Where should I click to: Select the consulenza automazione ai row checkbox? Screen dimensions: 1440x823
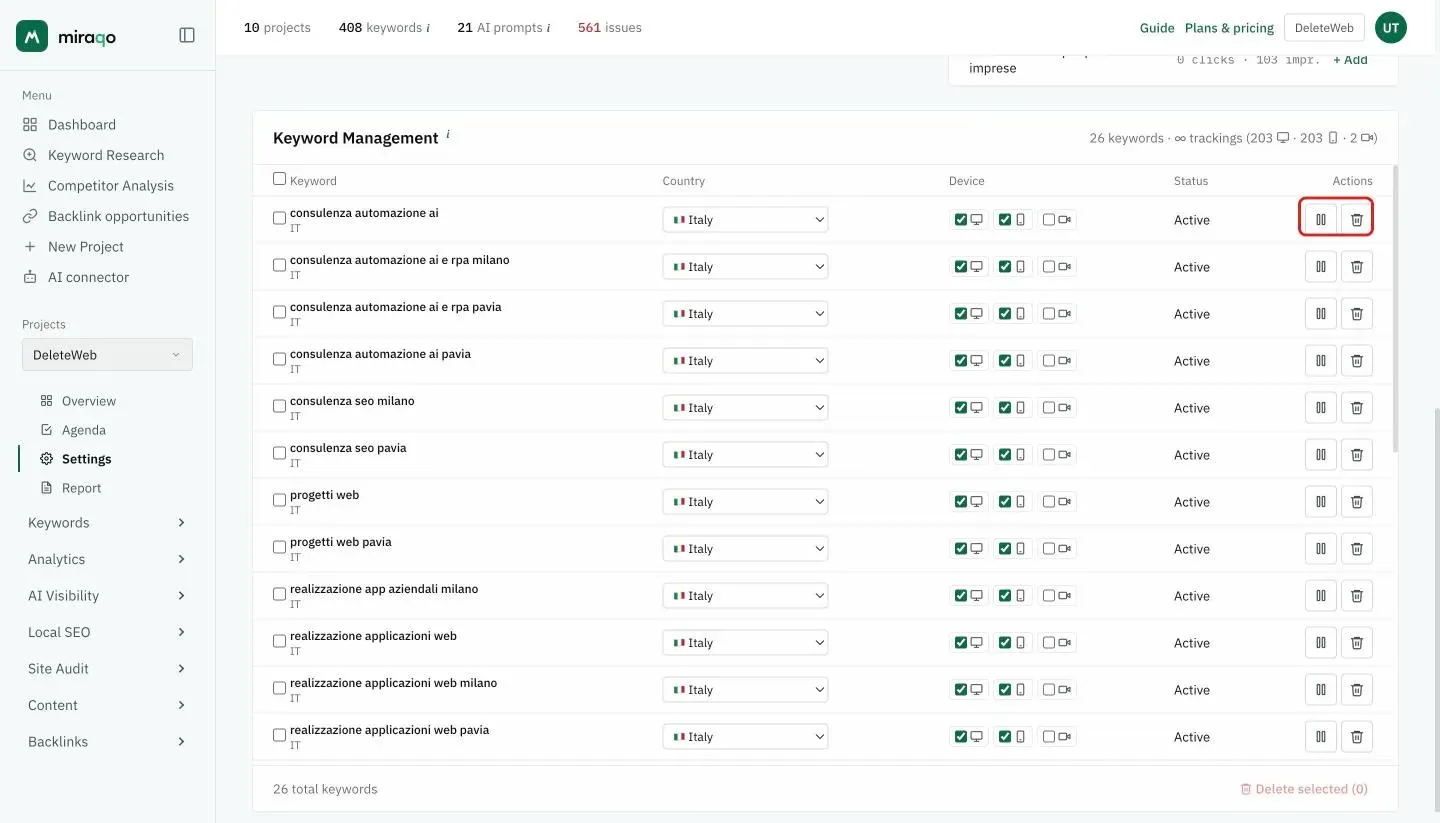tap(280, 218)
